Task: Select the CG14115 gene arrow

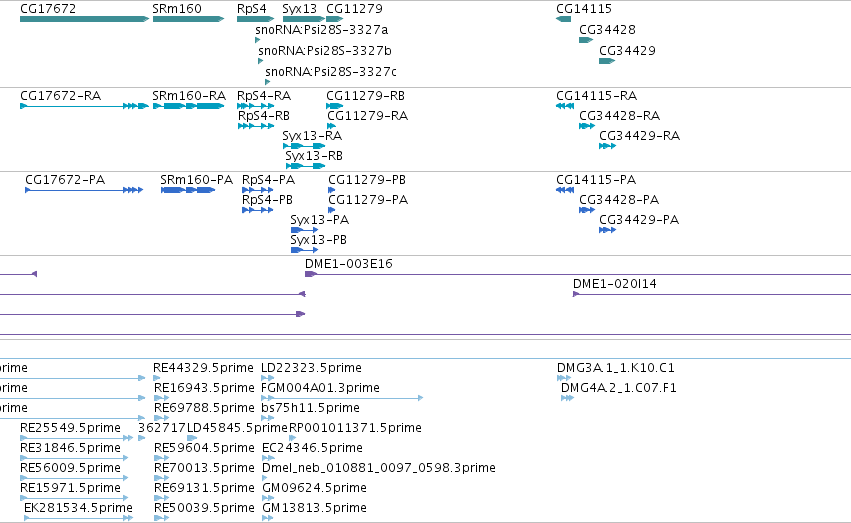Action: [563, 19]
